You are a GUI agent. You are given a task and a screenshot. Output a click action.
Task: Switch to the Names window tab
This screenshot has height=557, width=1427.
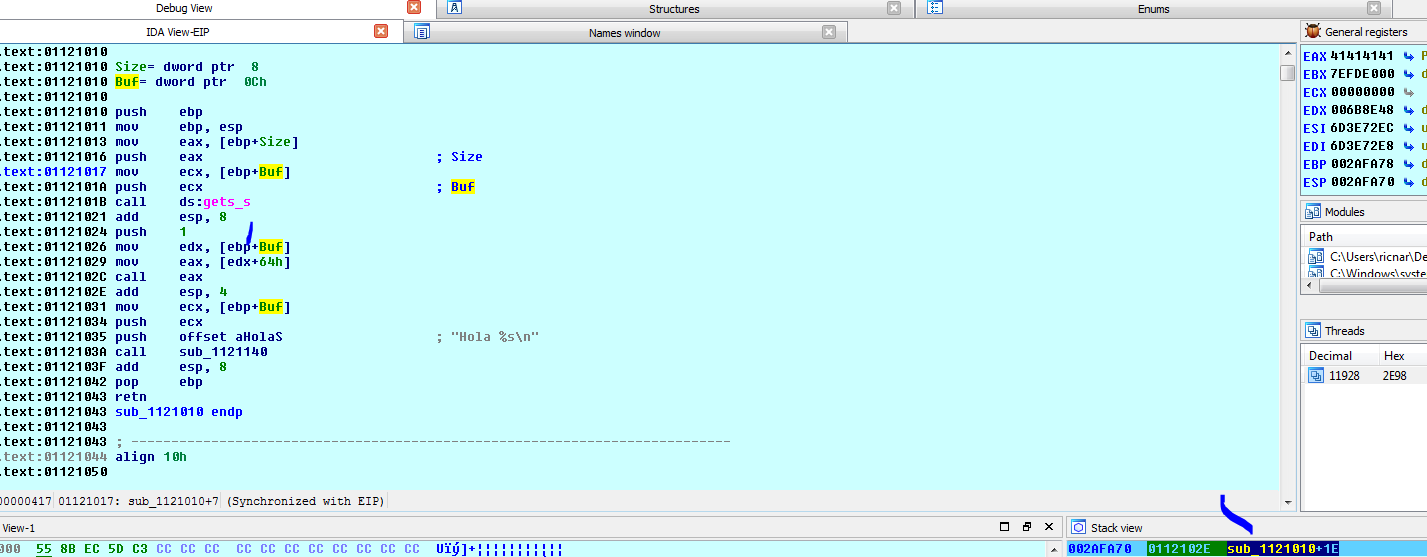pos(624,33)
